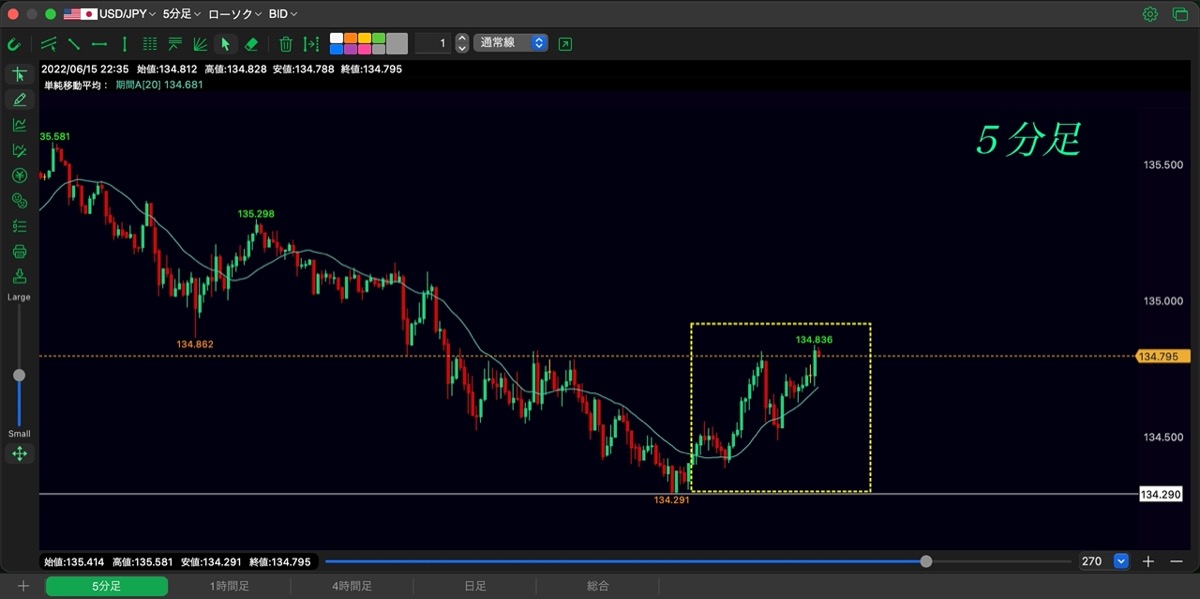Click the line width field showing 1
This screenshot has width=1200, height=599.
[433, 44]
